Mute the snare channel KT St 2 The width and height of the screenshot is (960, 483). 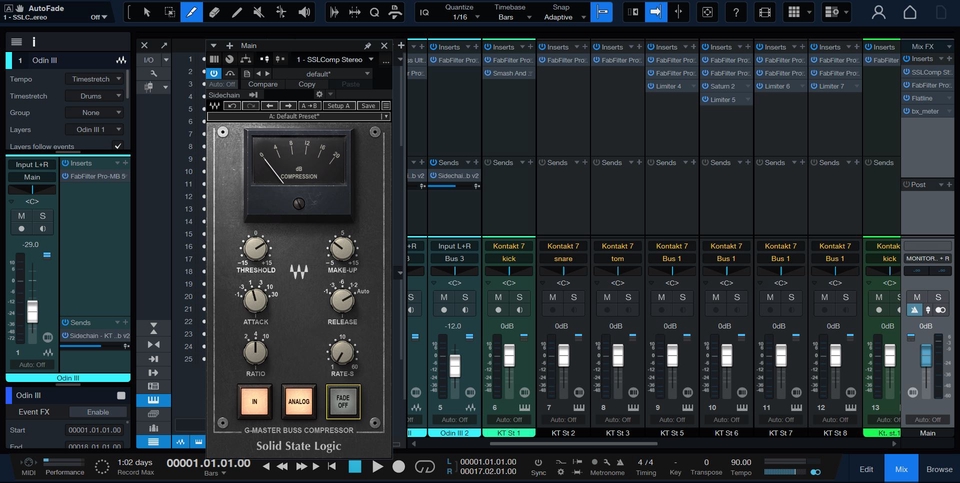pos(552,297)
